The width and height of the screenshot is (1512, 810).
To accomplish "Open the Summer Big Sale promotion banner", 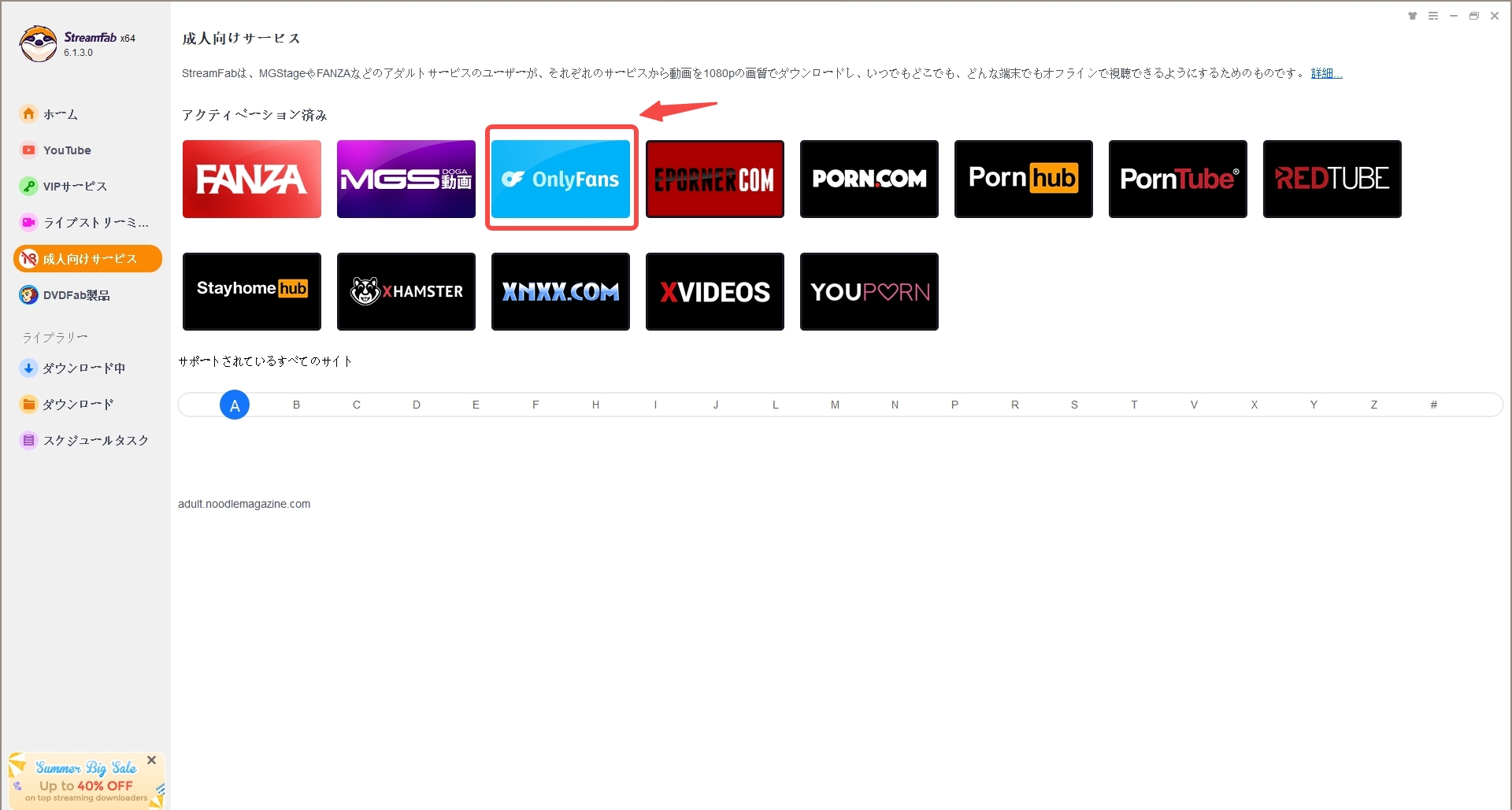I will [x=86, y=781].
